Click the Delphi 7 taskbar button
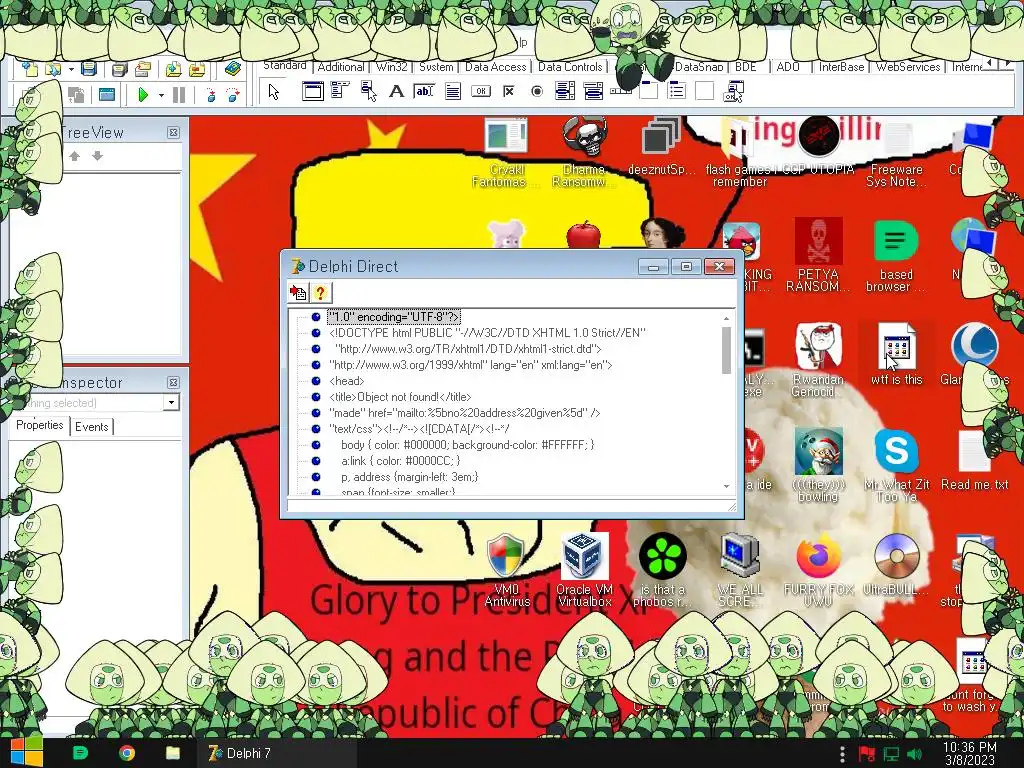Screen dimensions: 1024x768 click(x=276, y=753)
